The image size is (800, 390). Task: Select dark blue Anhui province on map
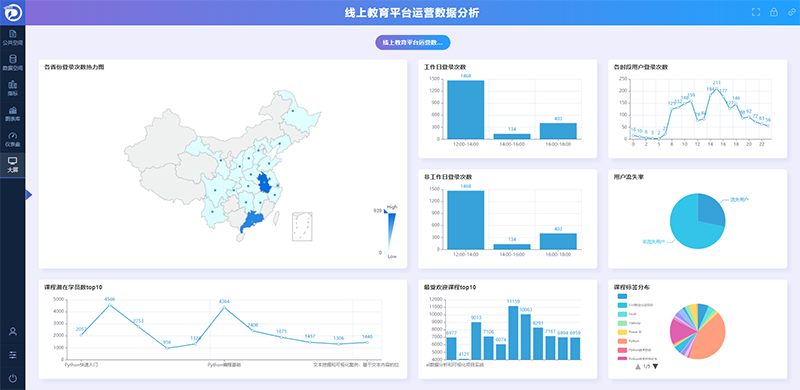(x=263, y=183)
